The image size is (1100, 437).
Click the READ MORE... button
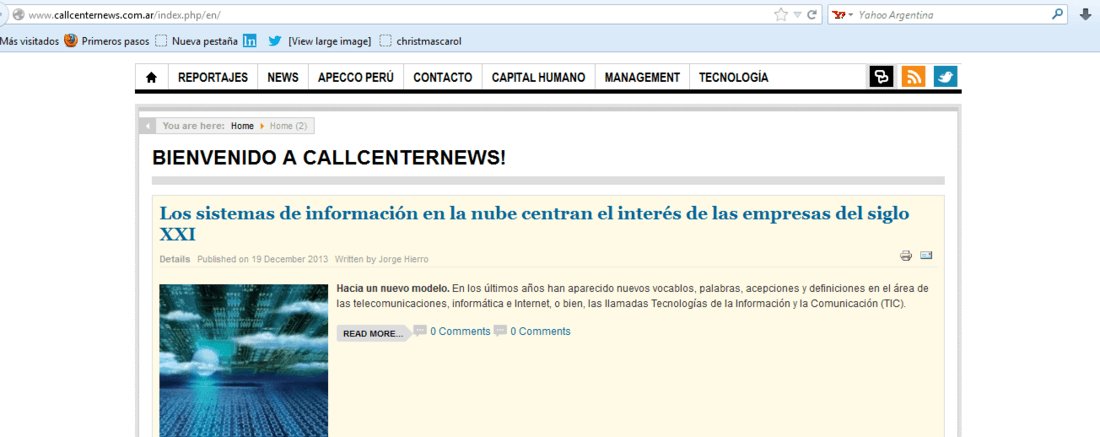[373, 334]
